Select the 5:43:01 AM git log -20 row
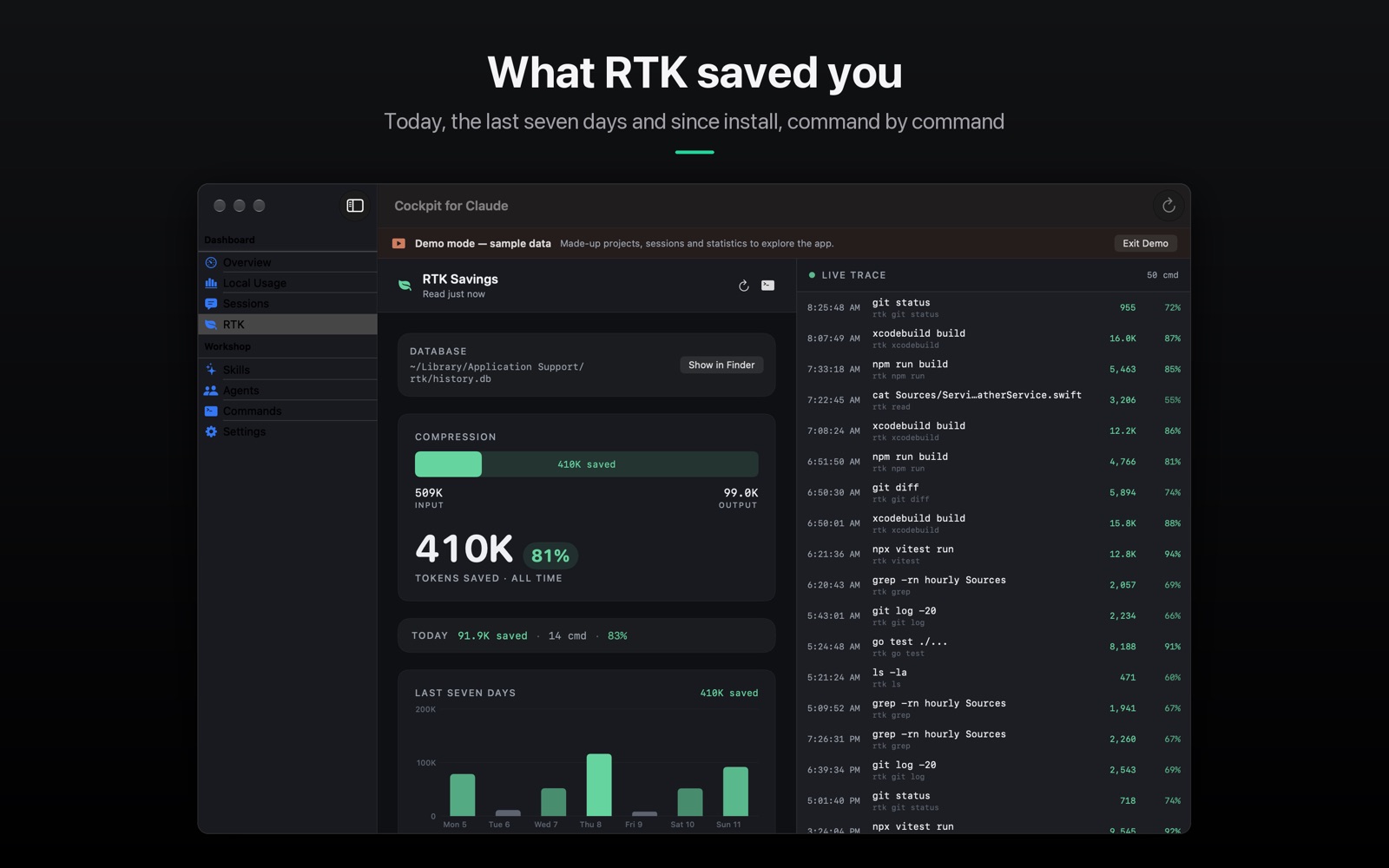 point(993,615)
